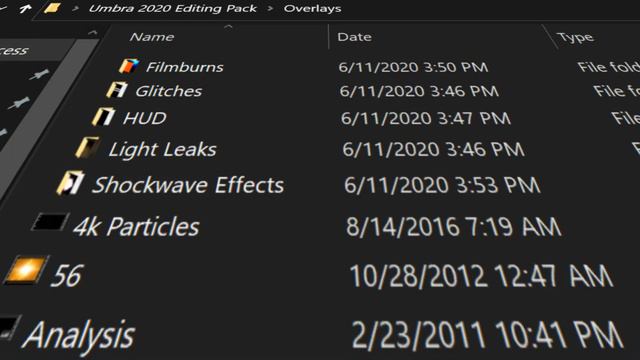Screen dimensions: 640x360
Task: Click the first pin icon in sidebar
Action: coord(40,74)
